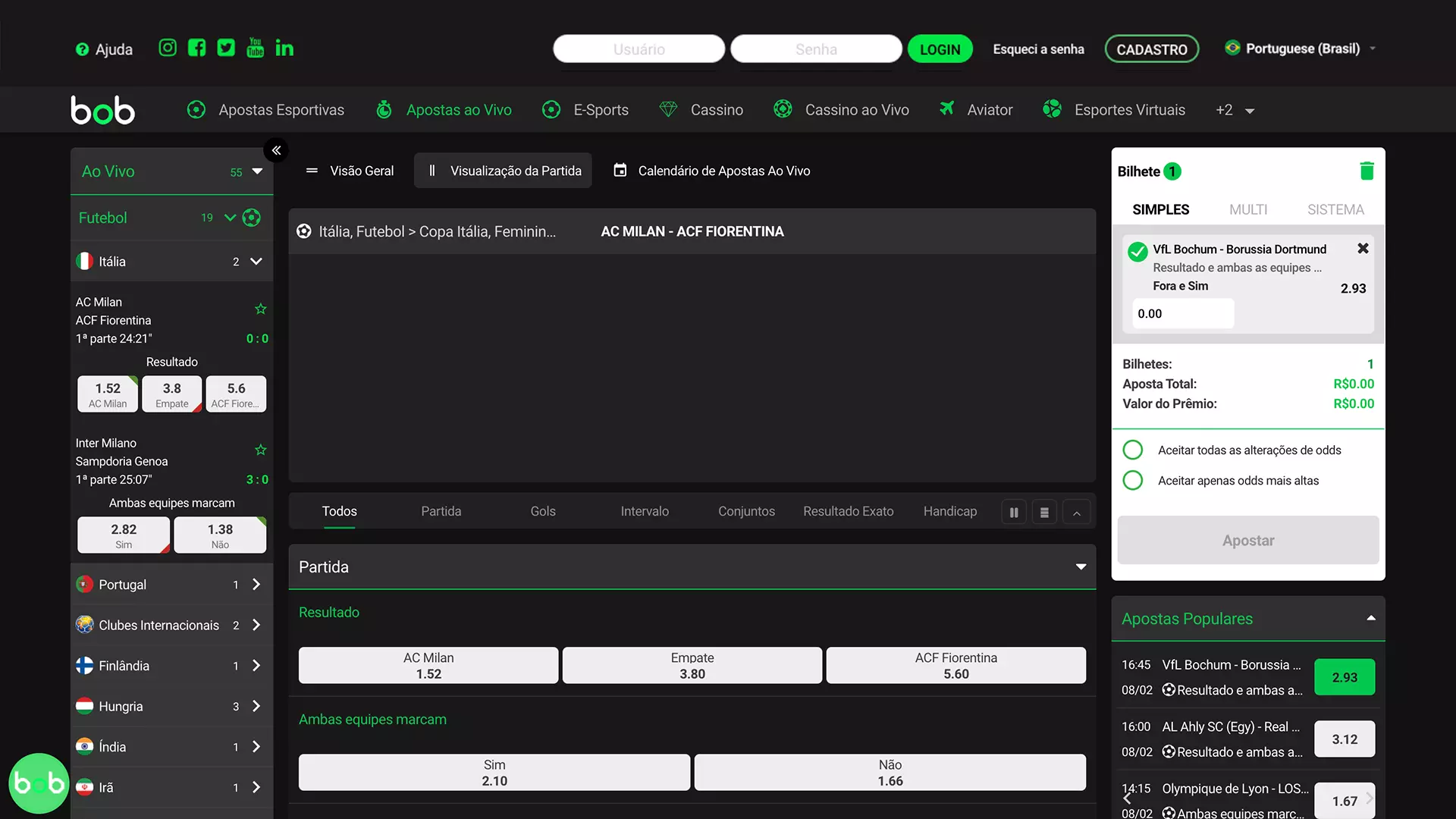
Task: Expand the Hungria league row
Action: (172, 706)
